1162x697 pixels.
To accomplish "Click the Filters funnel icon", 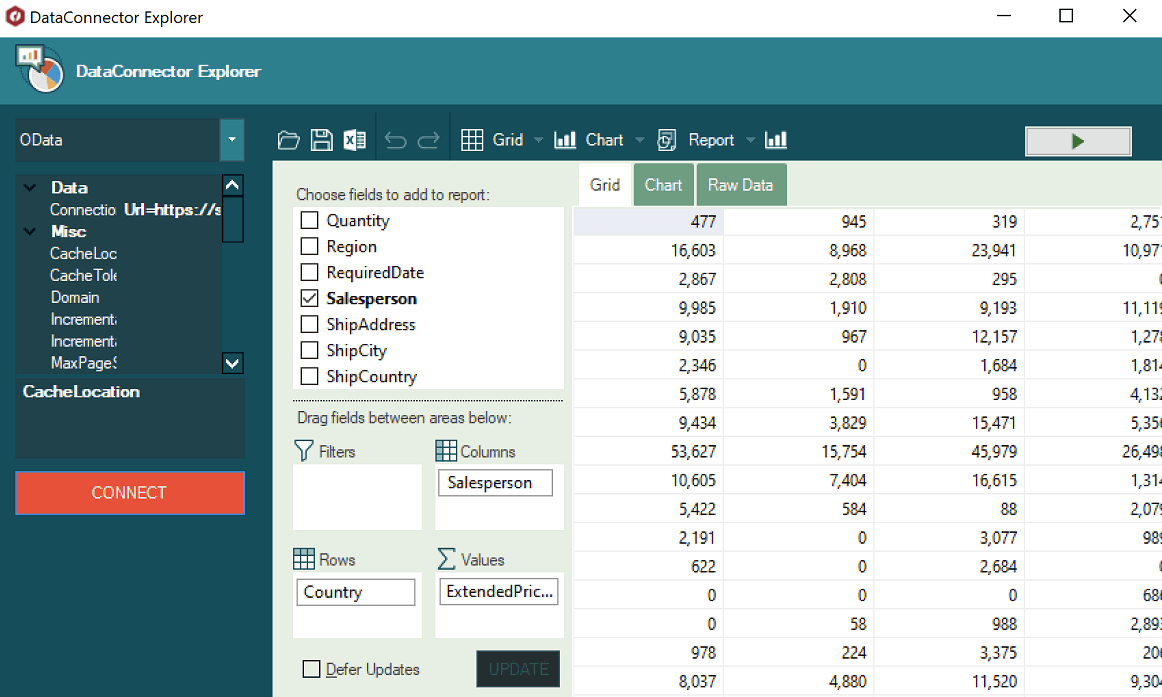I will (x=303, y=451).
